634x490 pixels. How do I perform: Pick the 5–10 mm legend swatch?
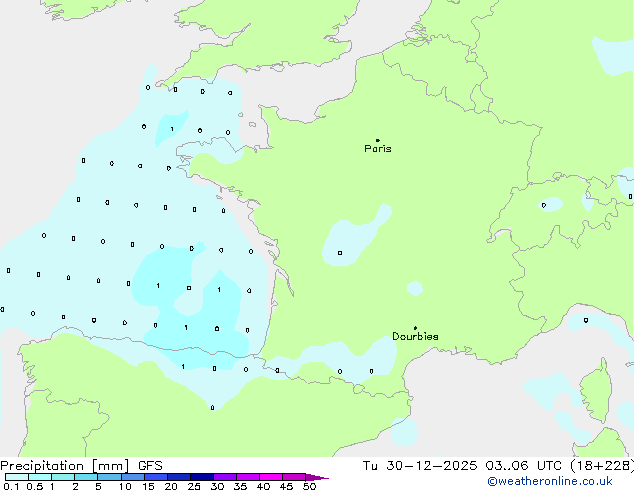[x=109, y=477]
